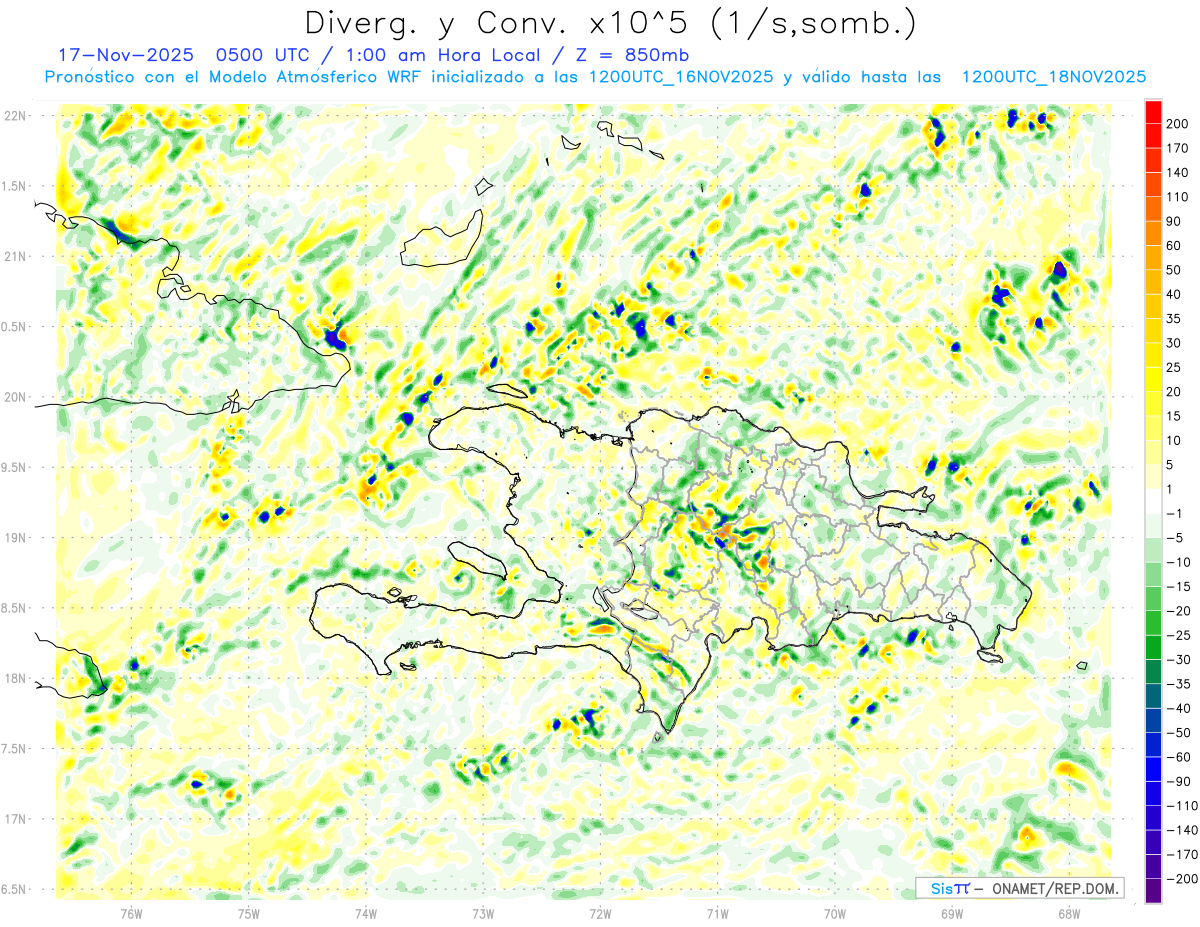Click the '71W' longitude label
The image size is (1200, 927).
[717, 914]
